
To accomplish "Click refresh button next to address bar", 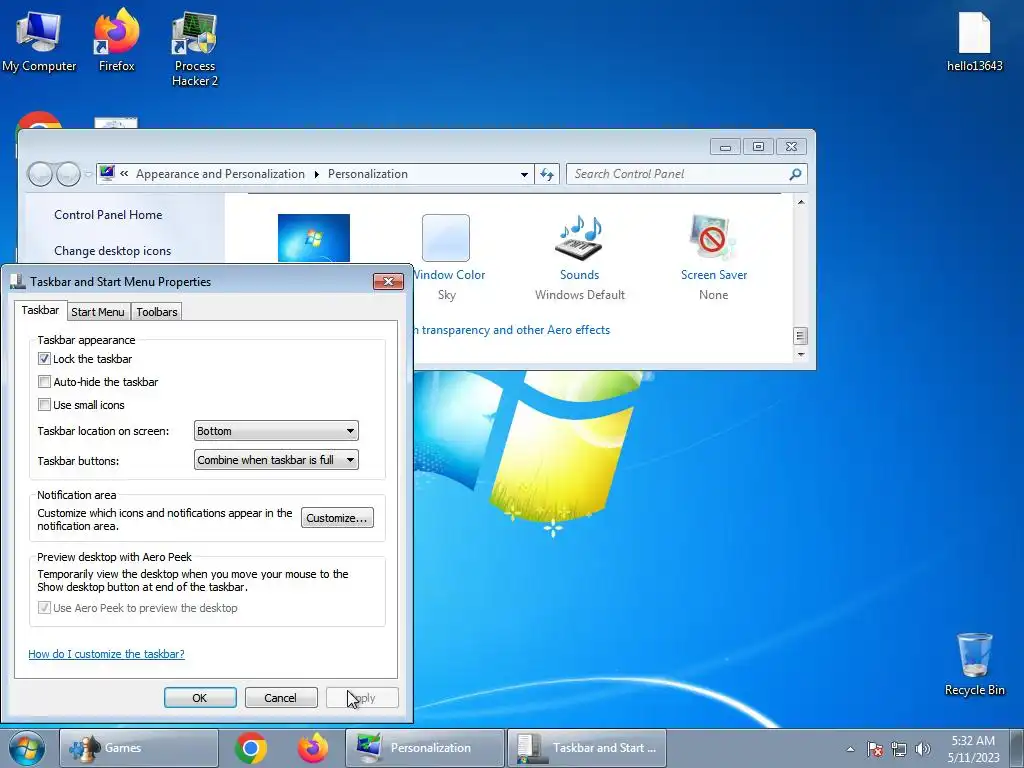I will tap(547, 174).
